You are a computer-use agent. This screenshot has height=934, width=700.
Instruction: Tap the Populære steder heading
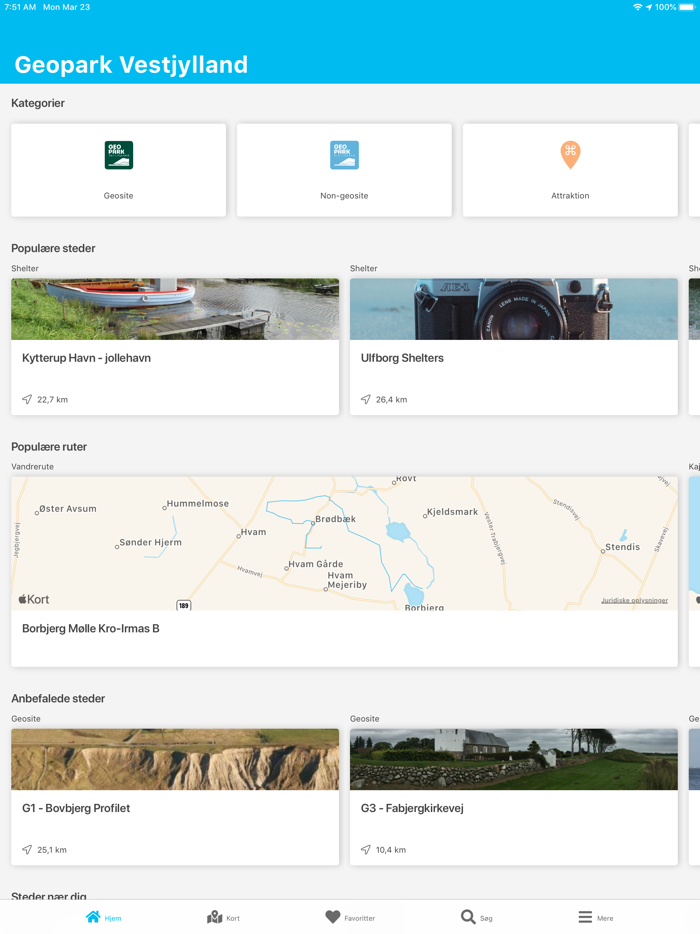pos(53,248)
